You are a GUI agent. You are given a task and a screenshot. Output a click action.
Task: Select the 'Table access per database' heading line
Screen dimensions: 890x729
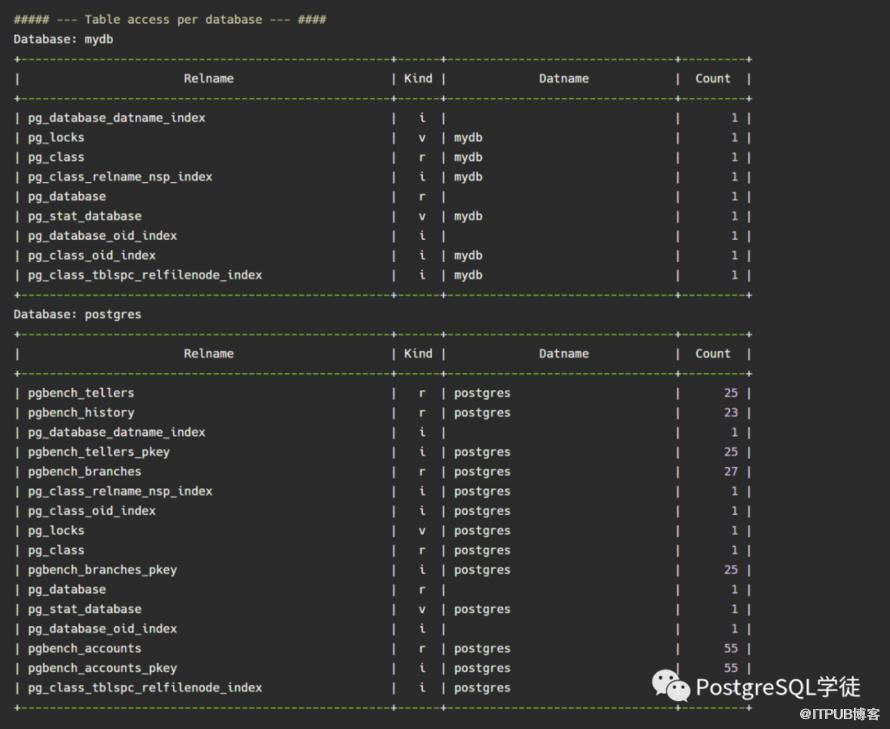170,19
